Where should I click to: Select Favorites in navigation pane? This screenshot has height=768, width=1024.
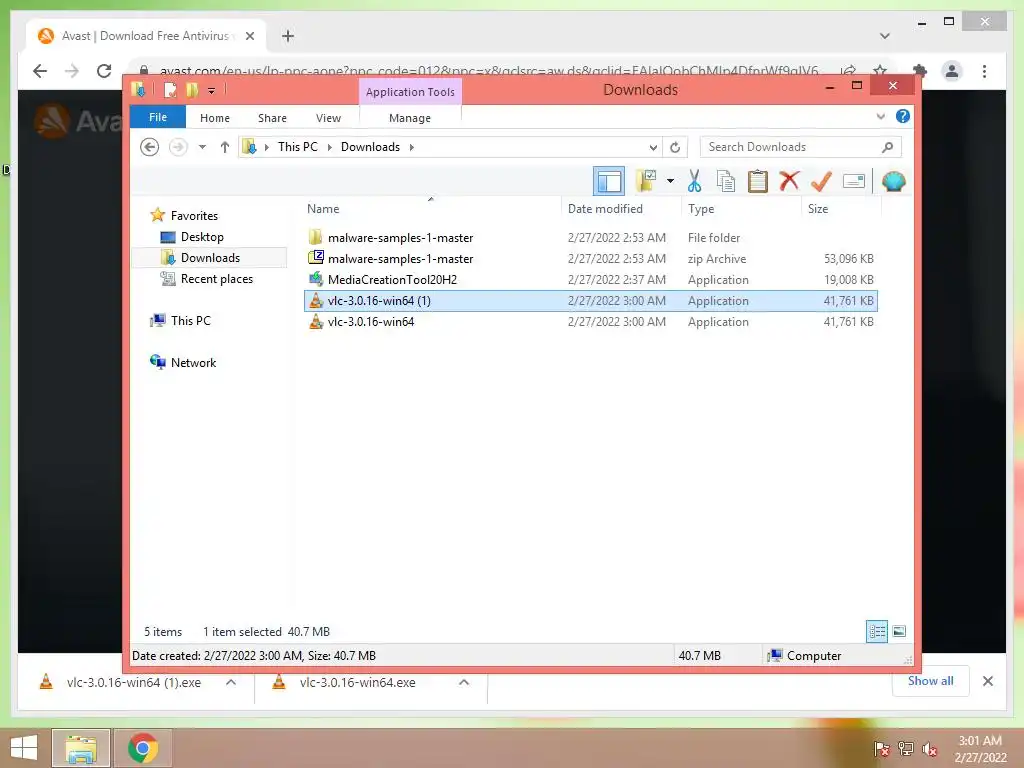(x=194, y=216)
